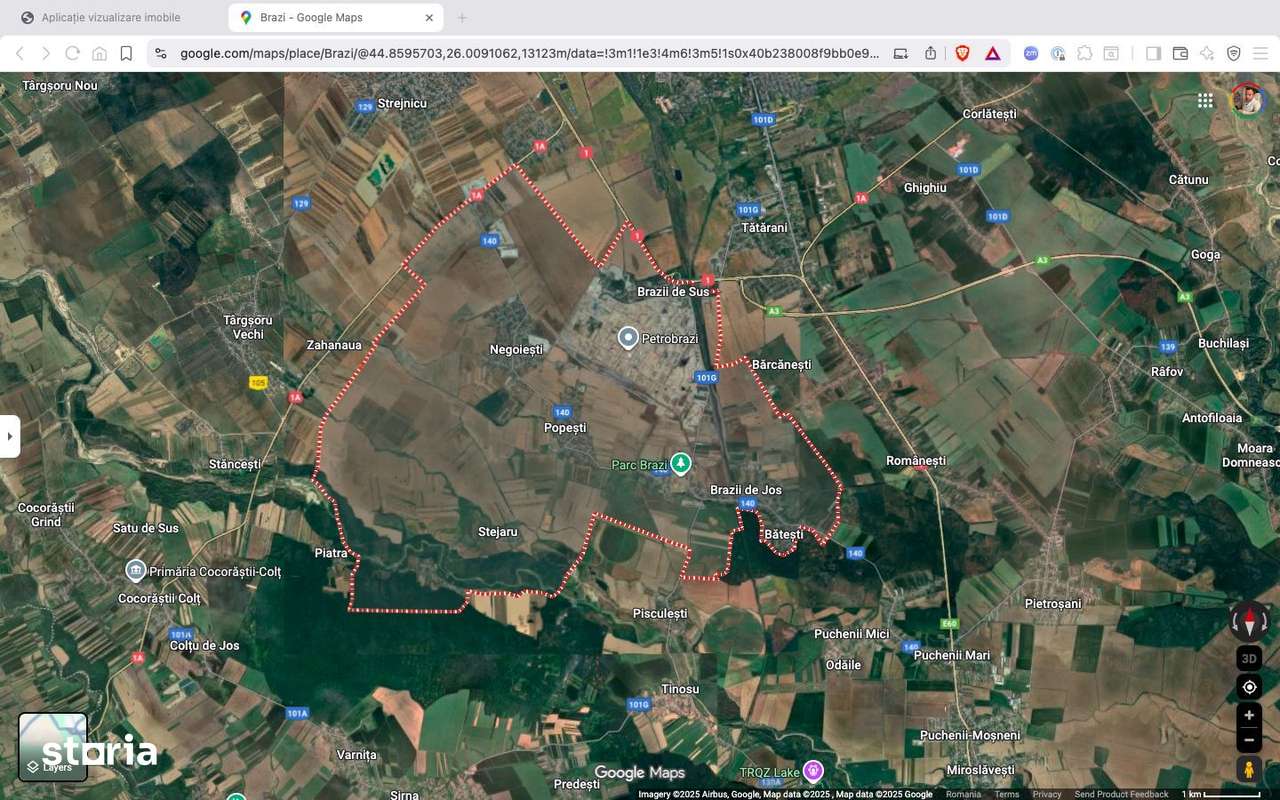
Task: Open the Terms link at bottom
Action: [x=1006, y=793]
